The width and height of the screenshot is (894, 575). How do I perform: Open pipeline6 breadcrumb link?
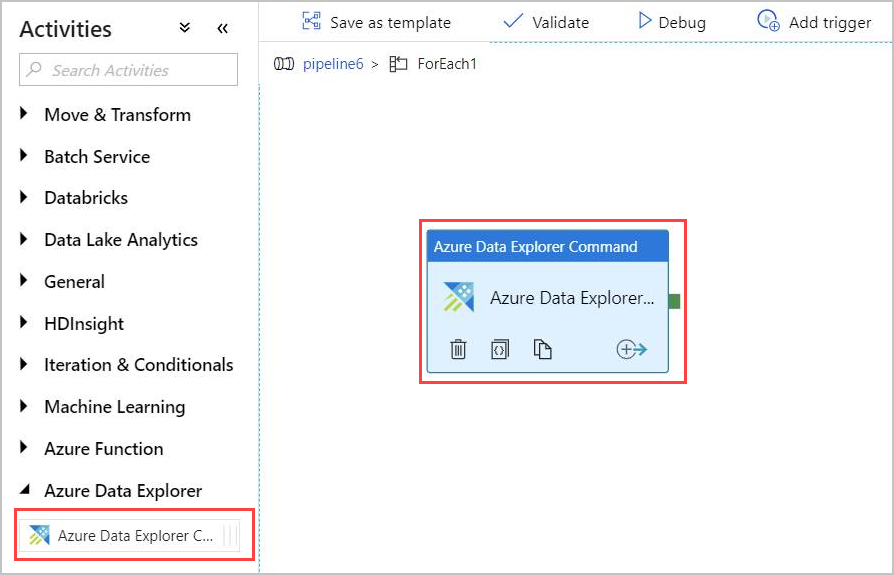(333, 64)
